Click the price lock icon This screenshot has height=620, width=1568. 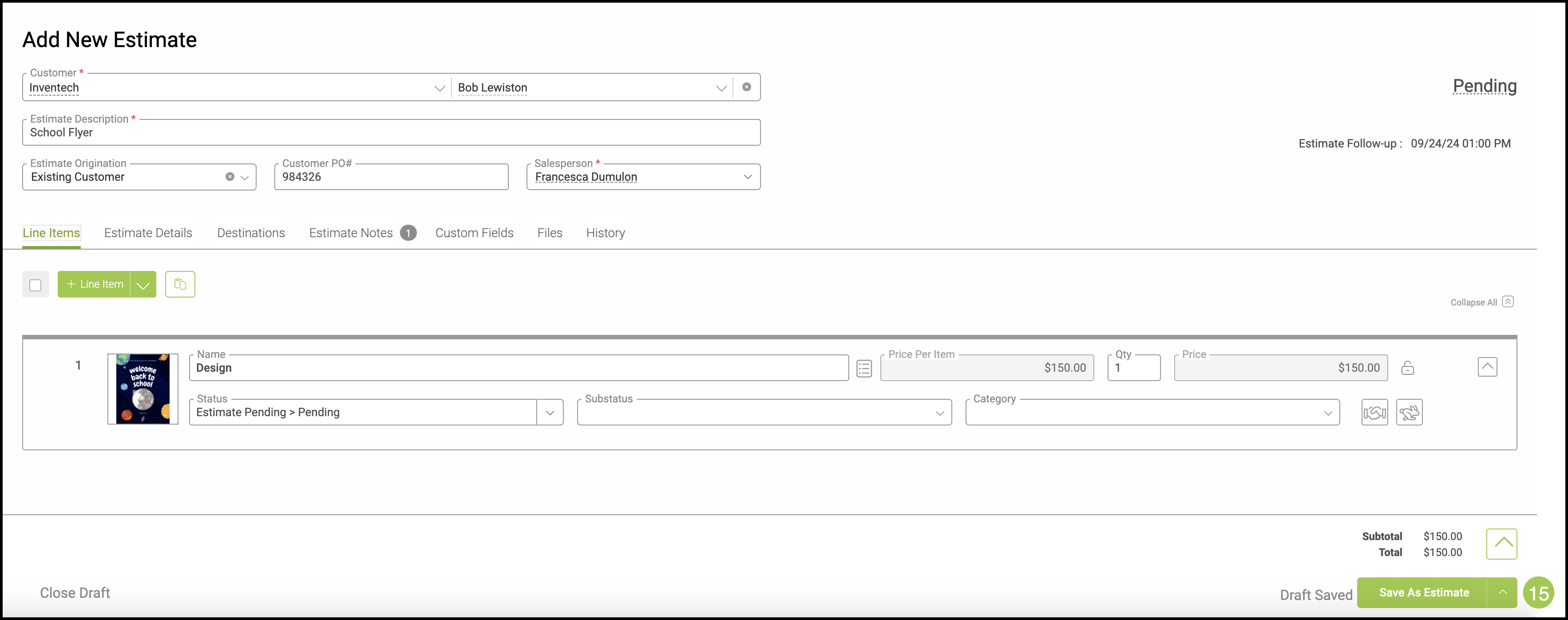pyautogui.click(x=1407, y=368)
